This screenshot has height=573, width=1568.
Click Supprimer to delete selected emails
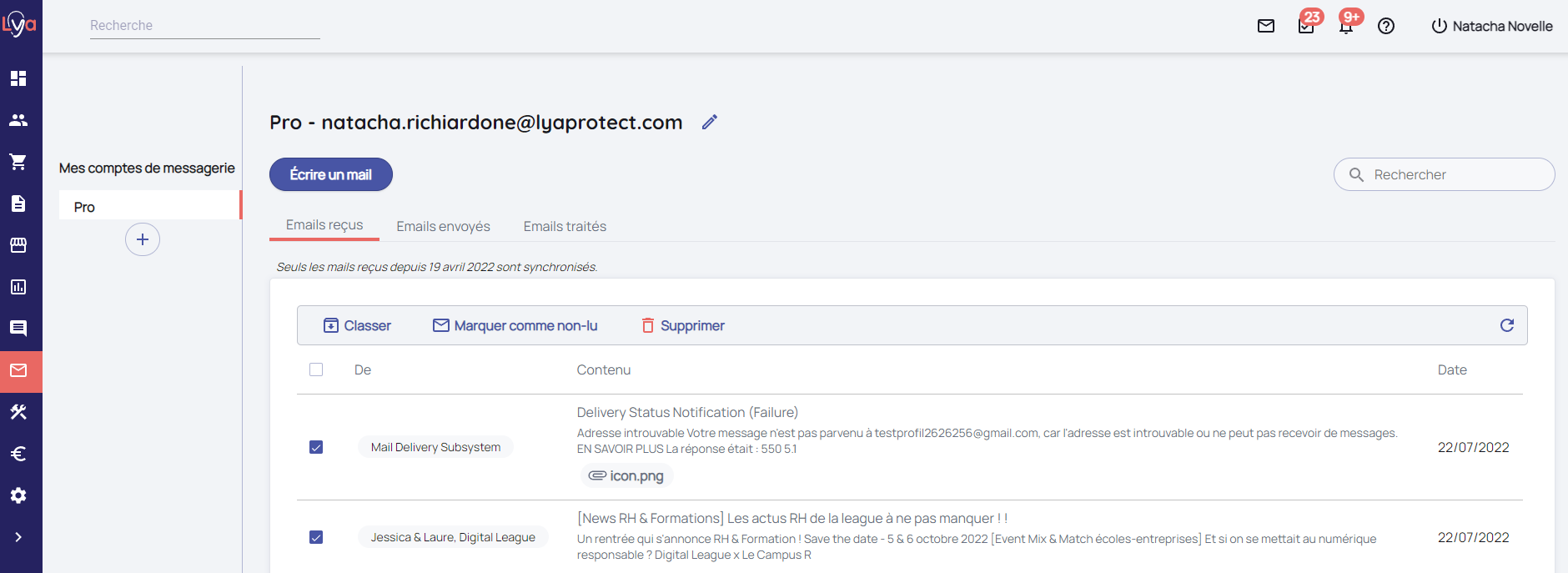tap(682, 325)
